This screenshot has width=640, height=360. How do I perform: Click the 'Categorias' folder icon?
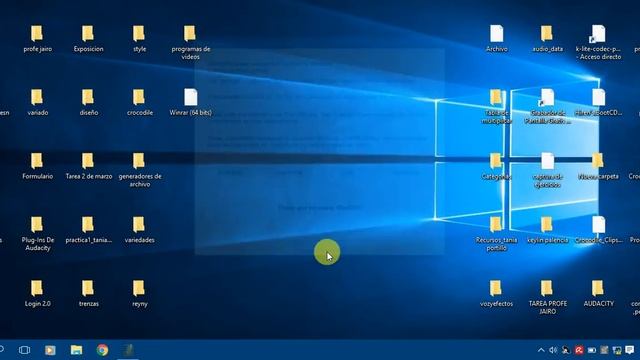coord(496,161)
